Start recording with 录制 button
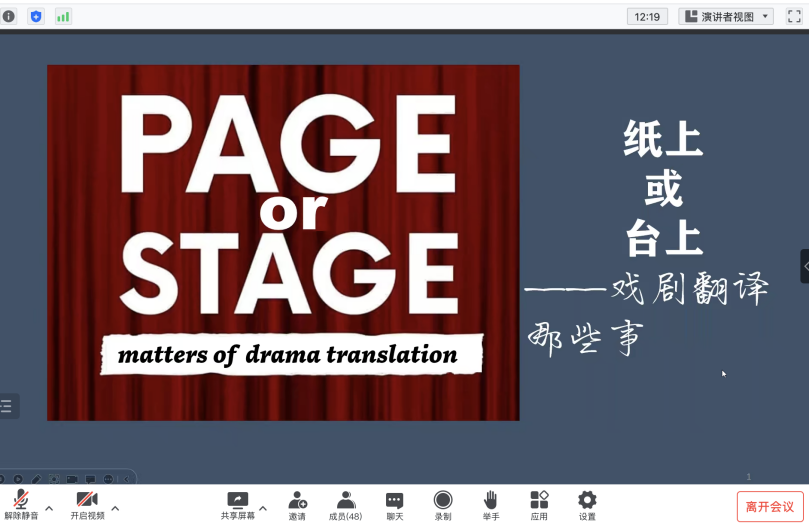This screenshot has height=523, width=809. tap(442, 503)
